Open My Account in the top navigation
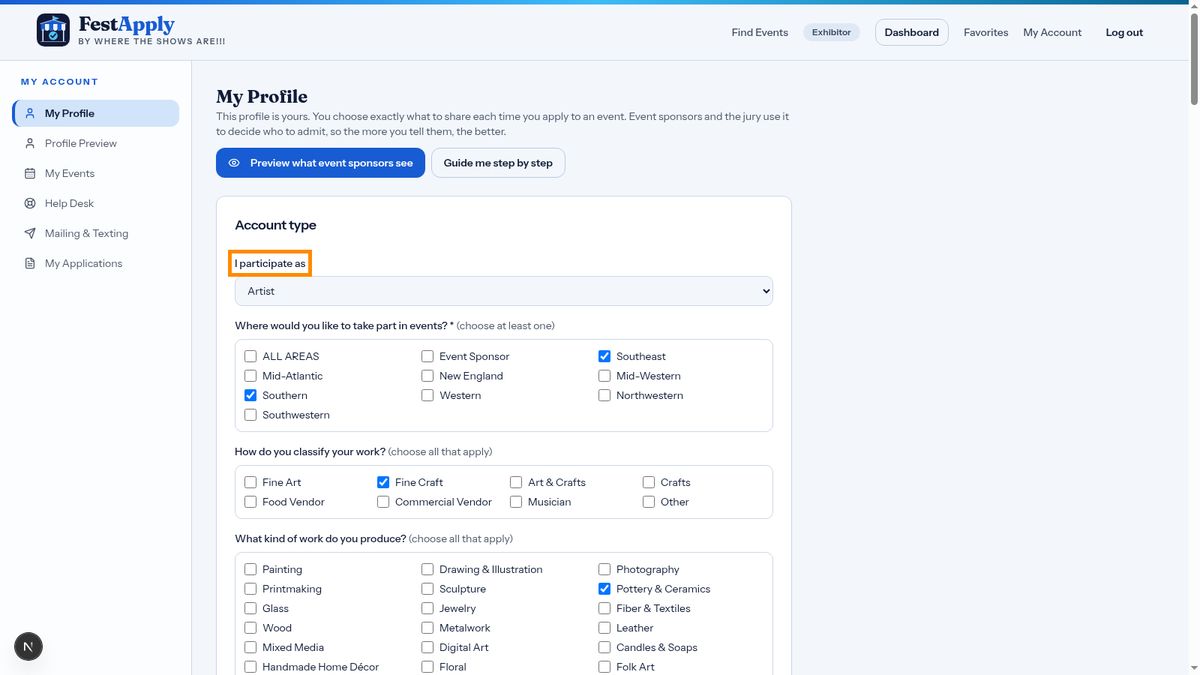 [x=1052, y=33]
